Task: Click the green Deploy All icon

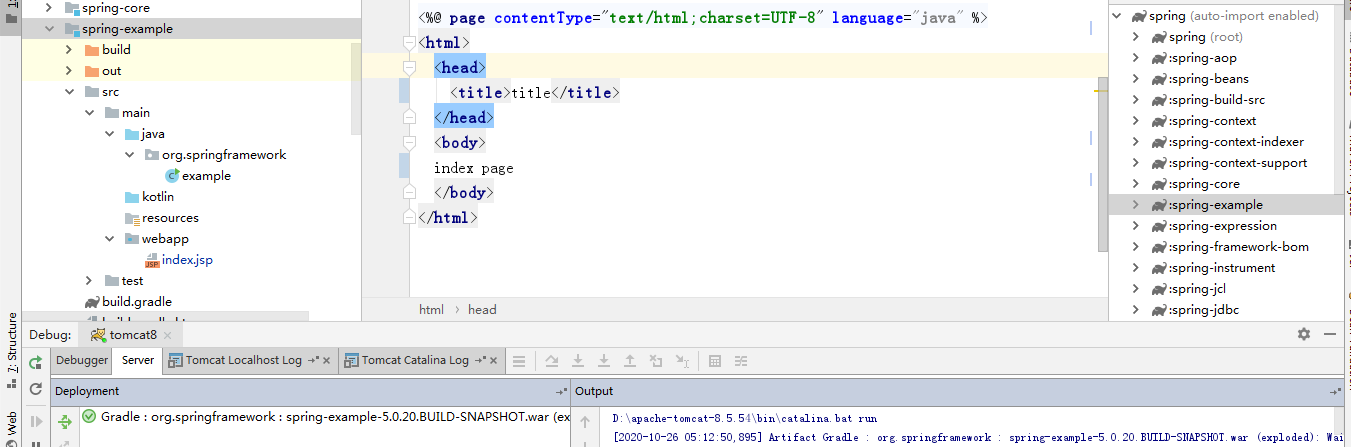Action: 65,421
